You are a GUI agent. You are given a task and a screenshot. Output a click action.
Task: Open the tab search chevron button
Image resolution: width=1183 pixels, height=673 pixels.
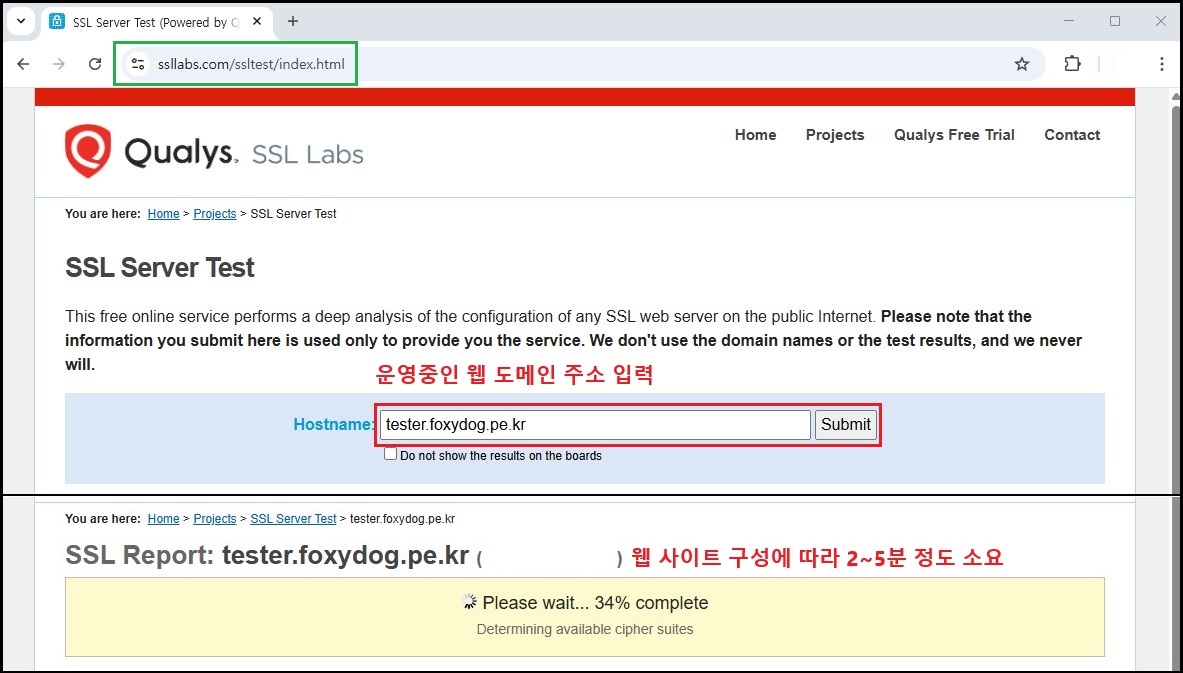coord(20,21)
